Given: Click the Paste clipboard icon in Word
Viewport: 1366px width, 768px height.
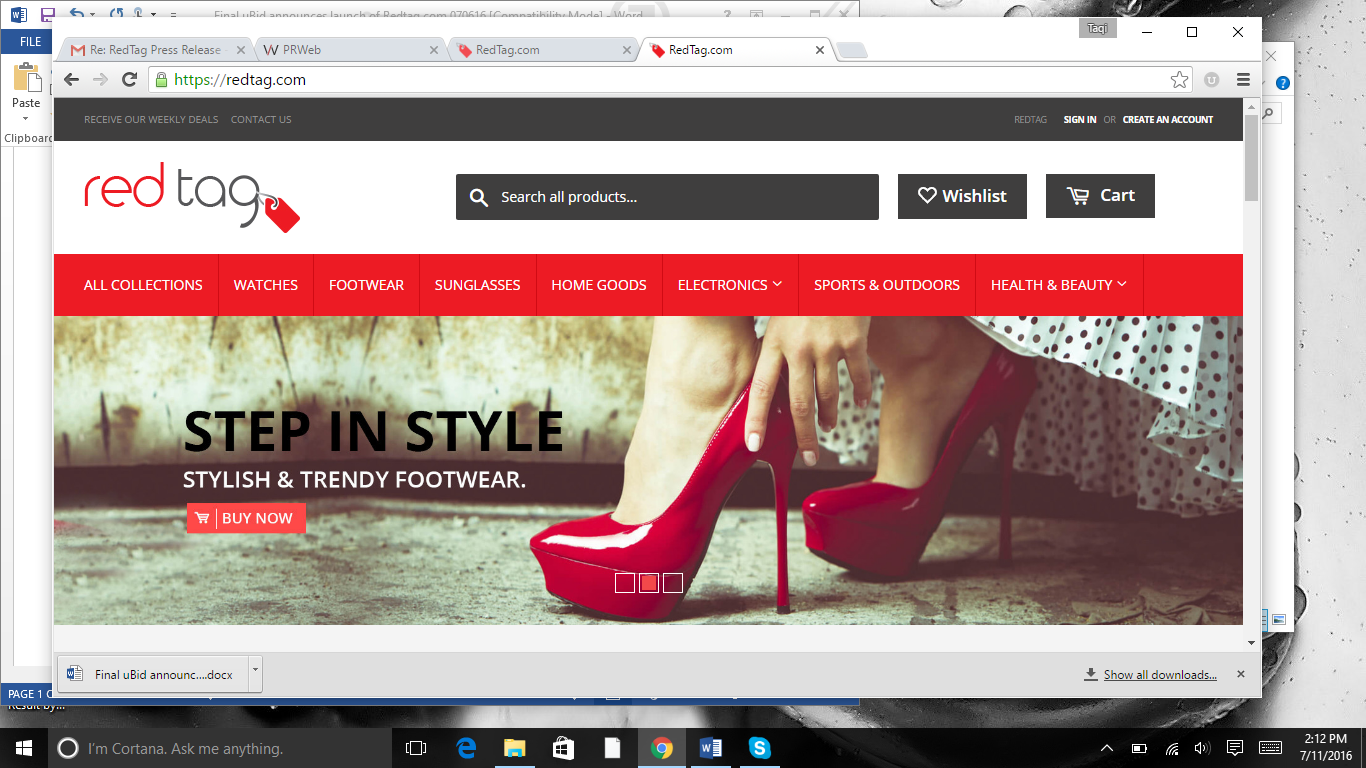Looking at the screenshot, I should pyautogui.click(x=26, y=78).
